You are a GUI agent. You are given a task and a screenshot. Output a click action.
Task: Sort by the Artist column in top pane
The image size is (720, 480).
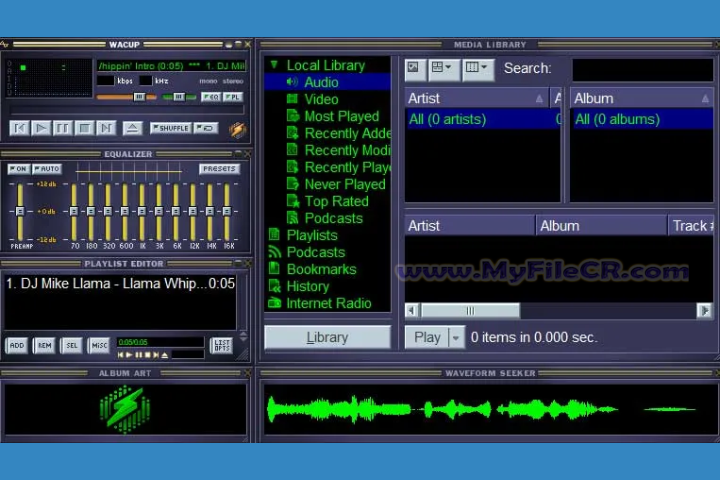pyautogui.click(x=476, y=98)
